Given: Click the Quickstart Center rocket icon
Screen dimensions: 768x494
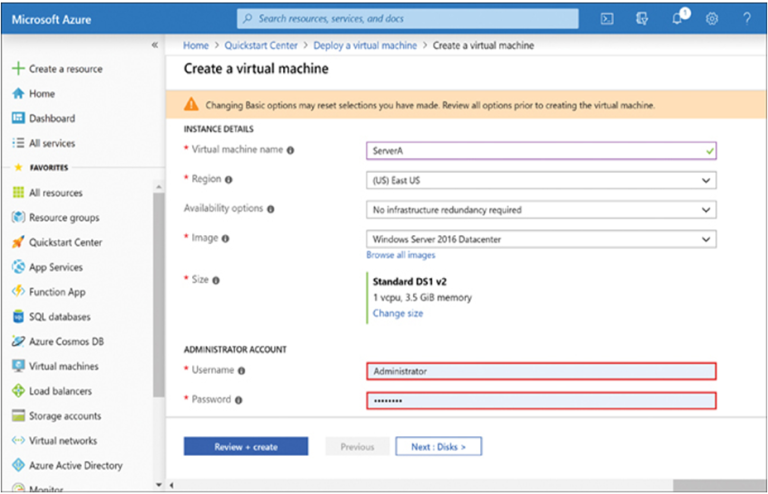Looking at the screenshot, I should (18, 242).
